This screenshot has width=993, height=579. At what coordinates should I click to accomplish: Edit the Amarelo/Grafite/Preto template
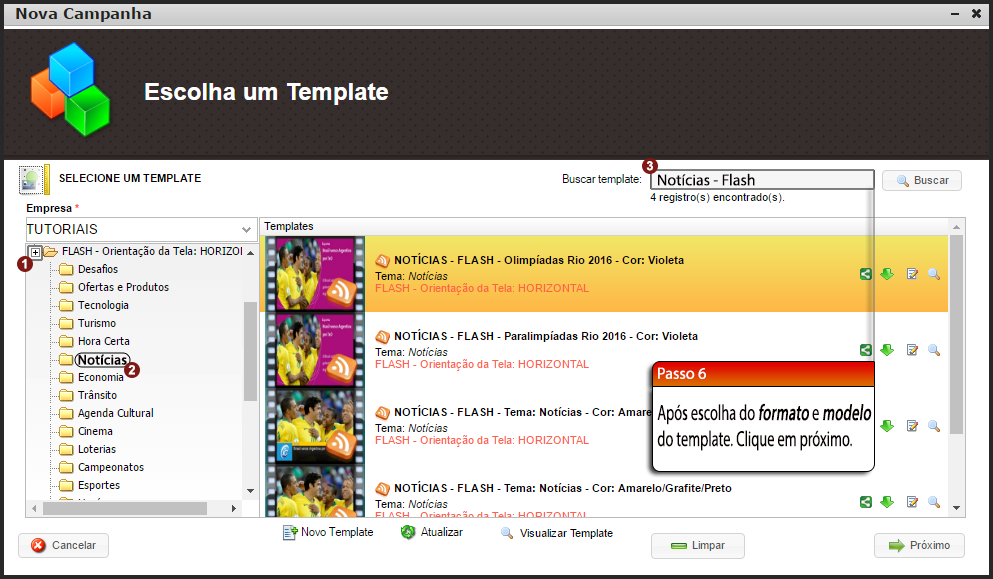click(911, 502)
